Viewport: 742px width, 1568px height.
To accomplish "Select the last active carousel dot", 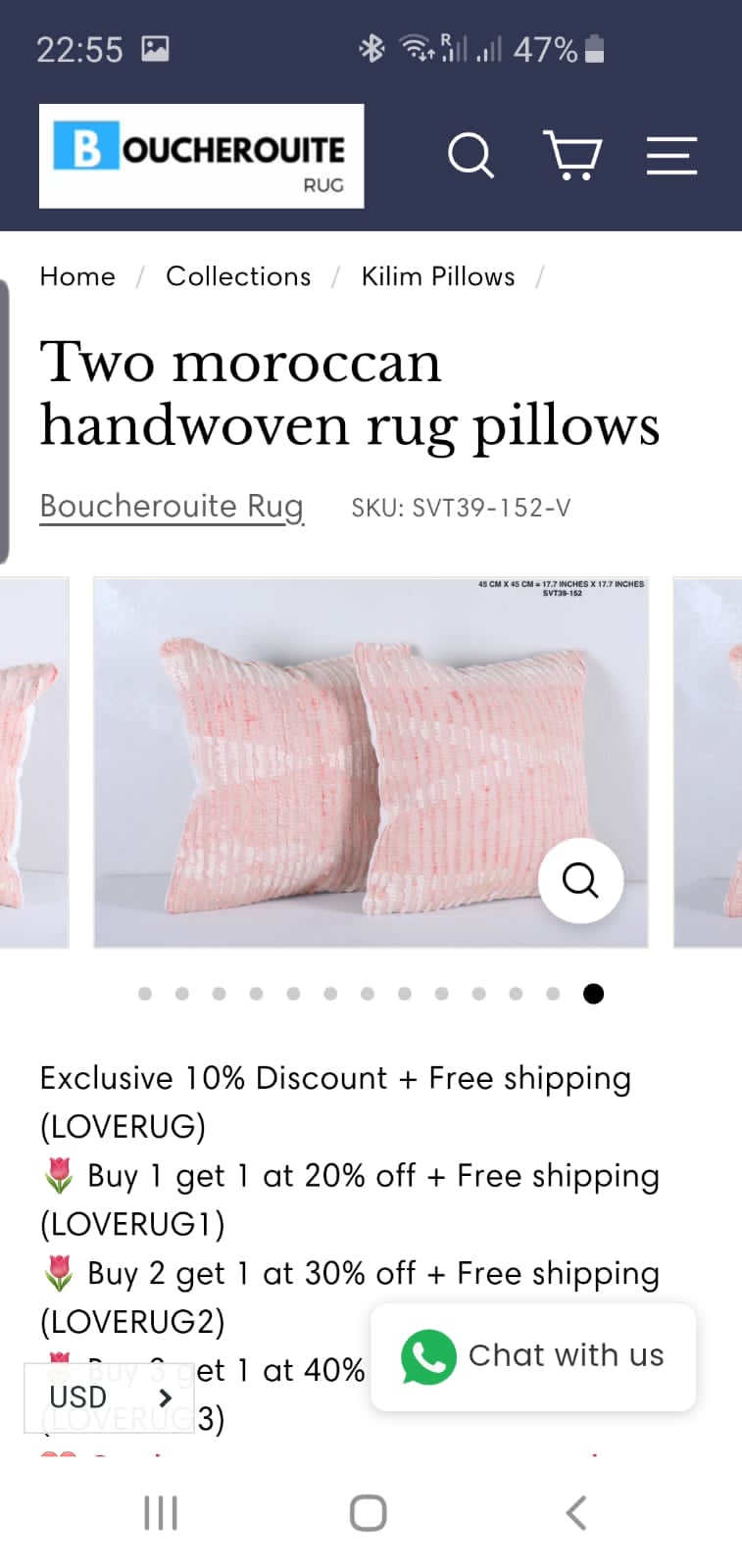I will pos(593,994).
